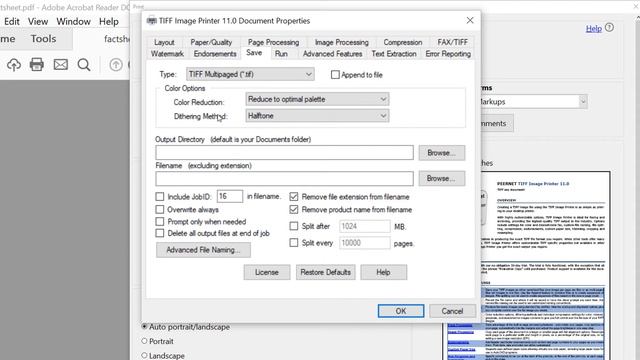Image resolution: width=640 pixels, height=360 pixels.
Task: Enable the Overwrite always checkbox
Action: [160, 209]
